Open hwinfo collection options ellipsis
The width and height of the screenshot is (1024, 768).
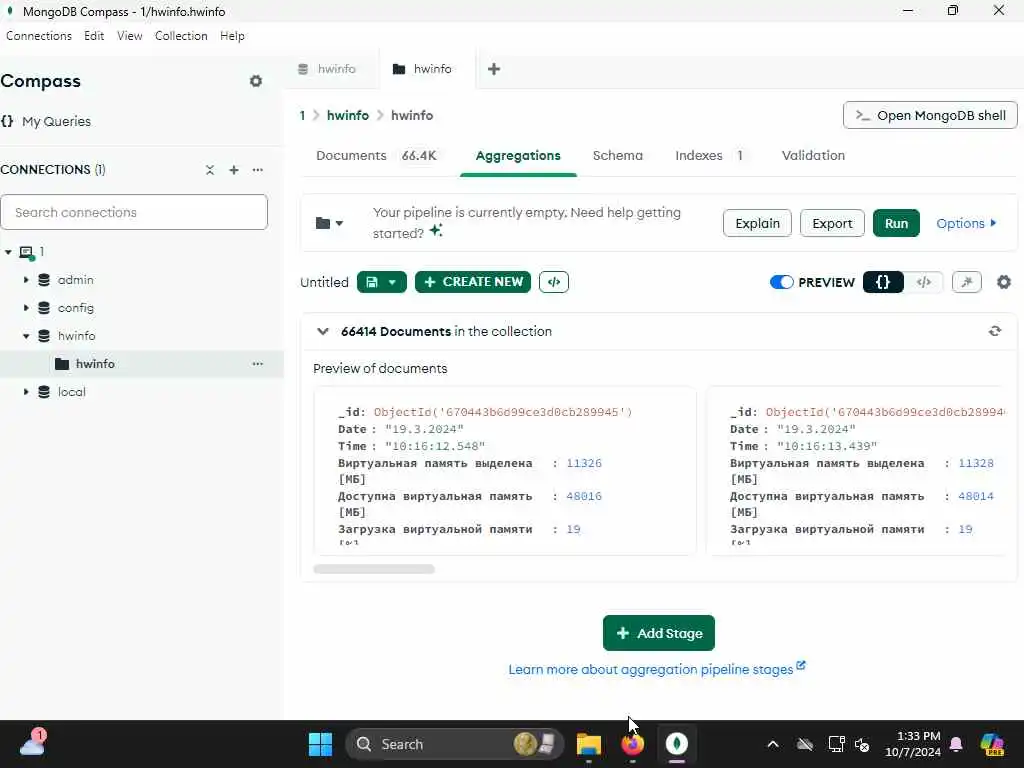(258, 364)
